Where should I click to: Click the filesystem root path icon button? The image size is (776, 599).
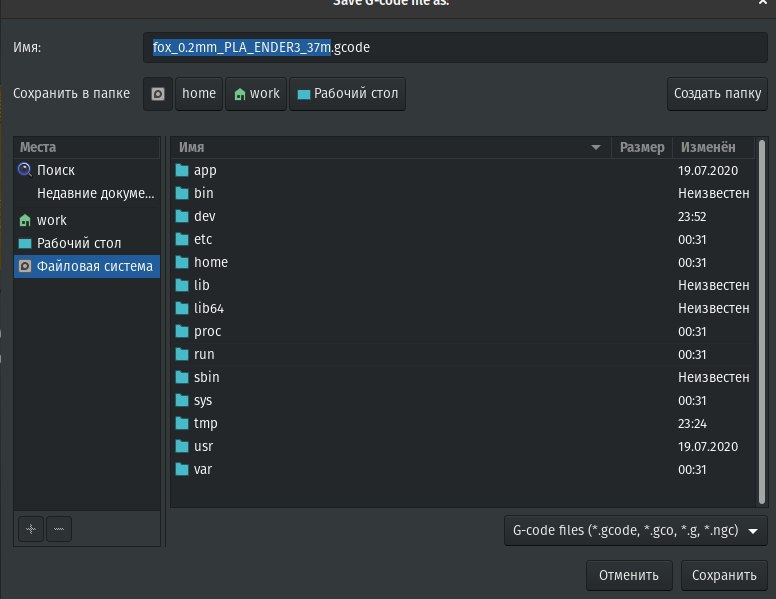coord(158,94)
